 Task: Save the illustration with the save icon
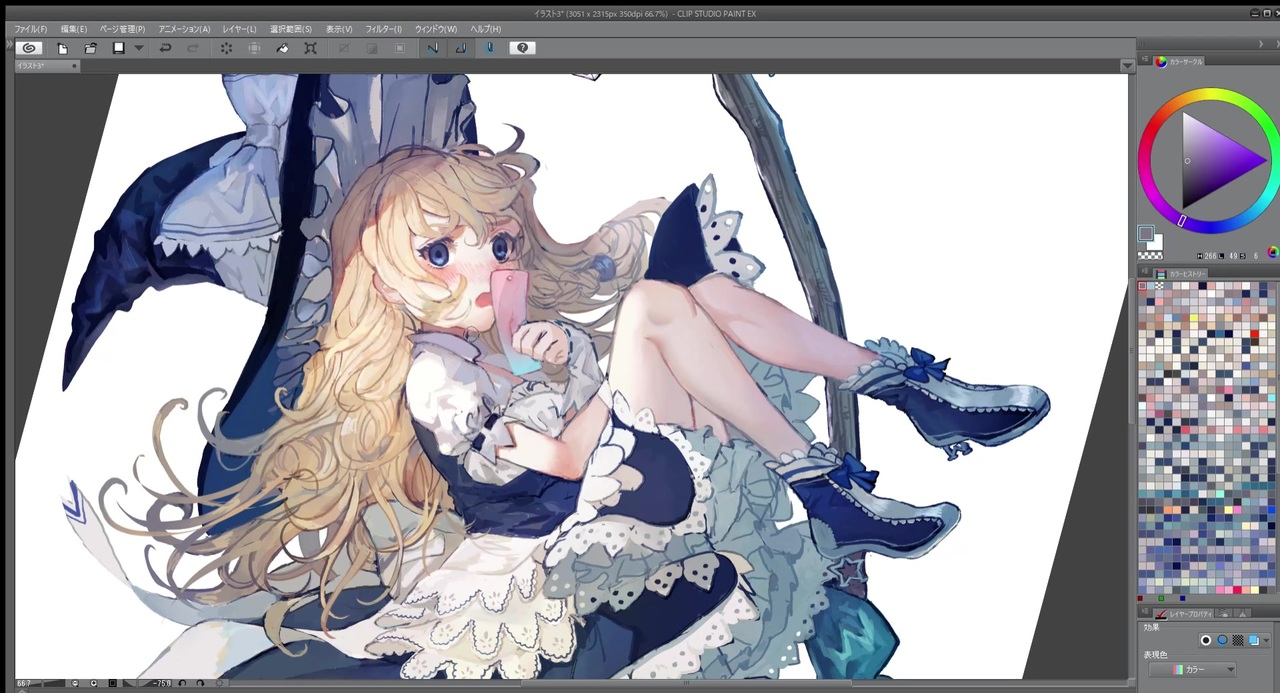tap(119, 48)
